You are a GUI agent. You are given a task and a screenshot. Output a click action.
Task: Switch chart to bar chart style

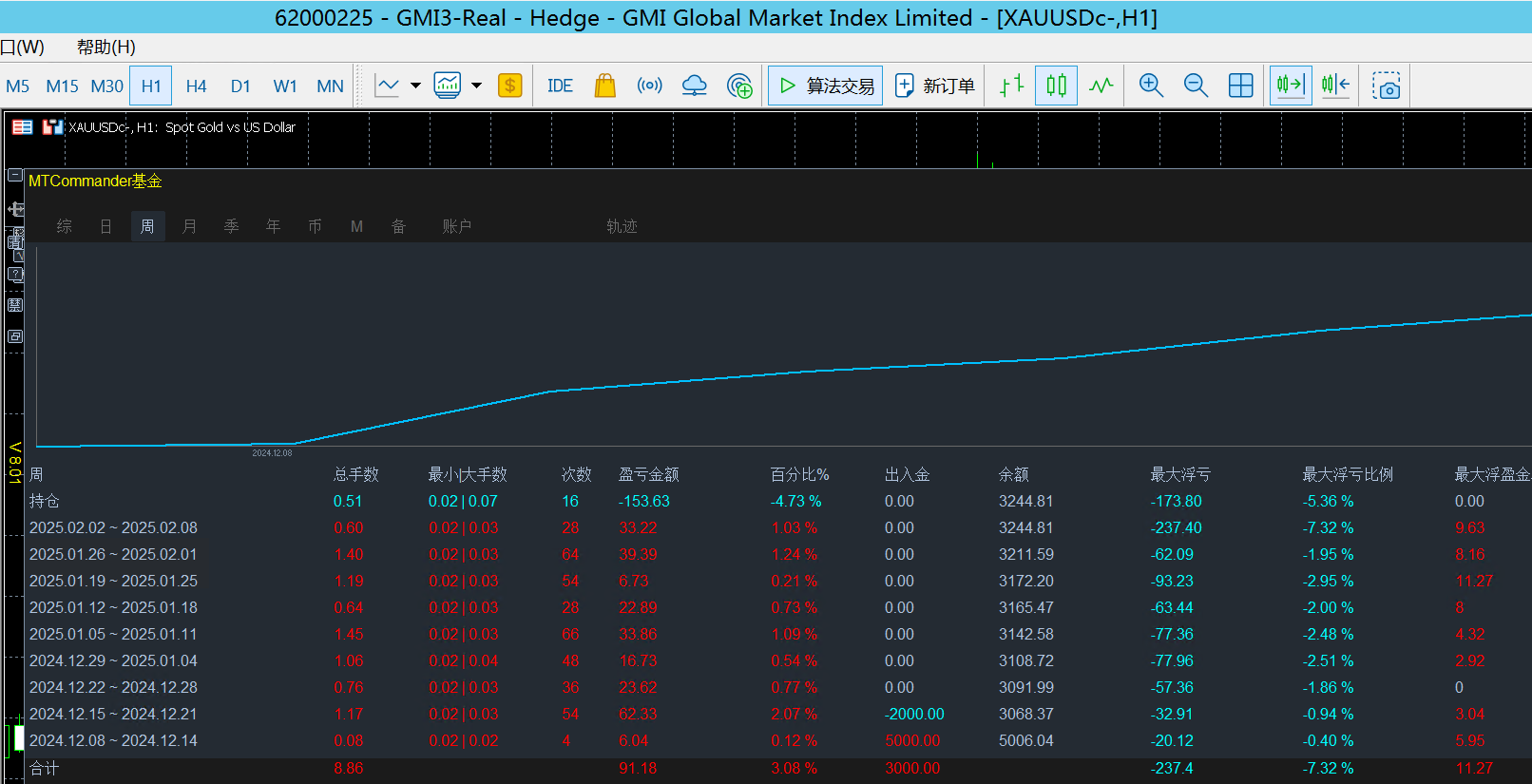tap(1012, 86)
